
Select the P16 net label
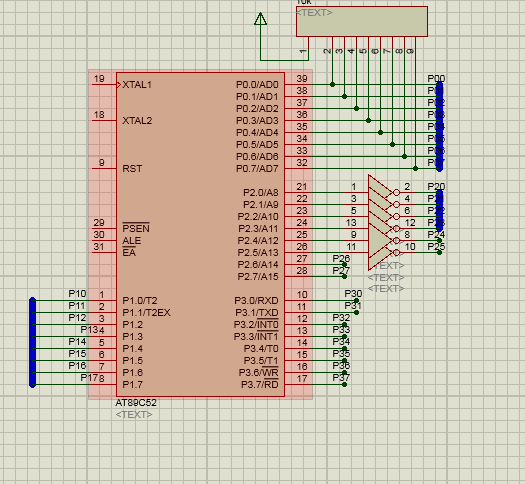(77, 366)
